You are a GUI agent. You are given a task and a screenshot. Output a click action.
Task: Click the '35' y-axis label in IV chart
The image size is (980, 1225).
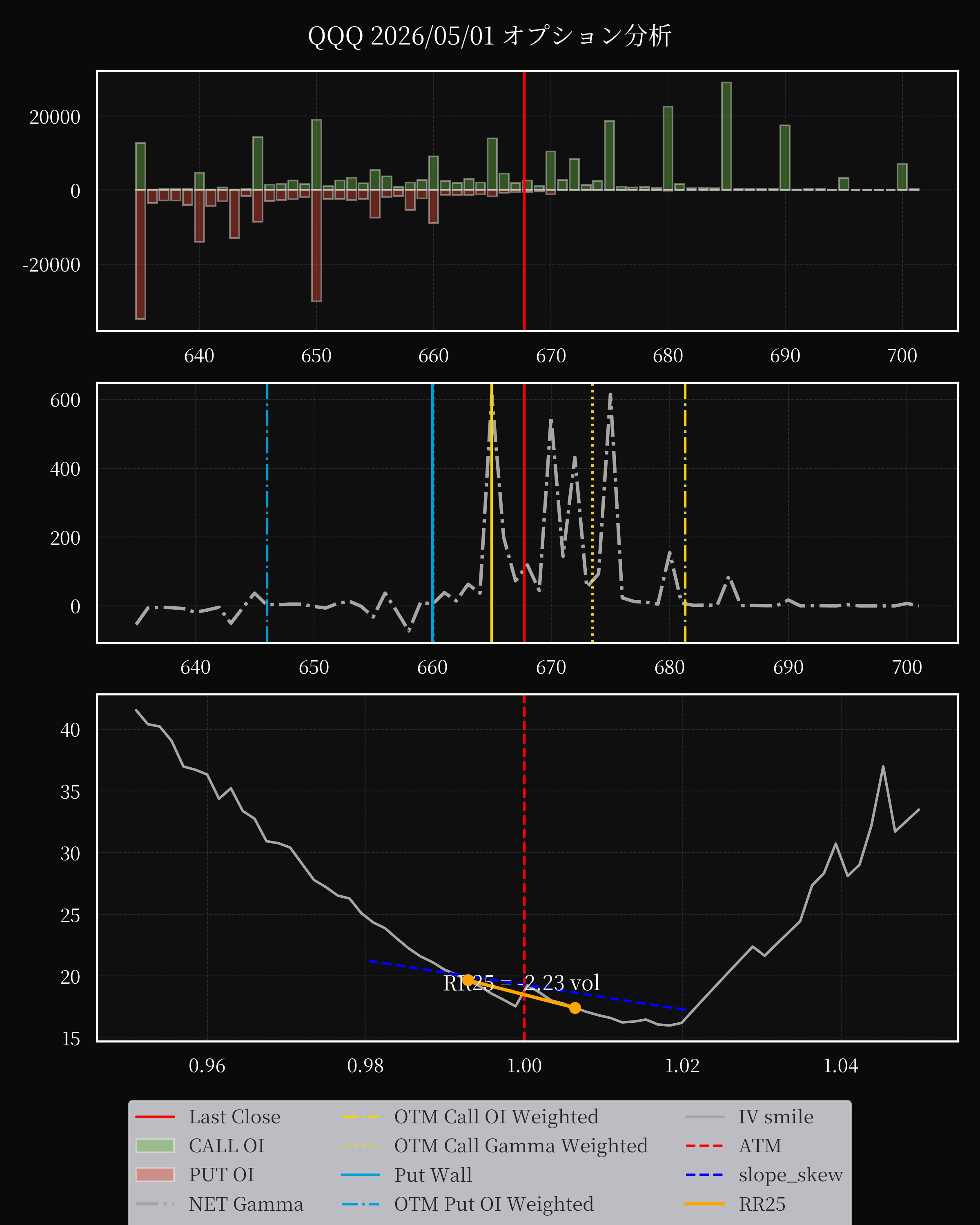point(70,792)
